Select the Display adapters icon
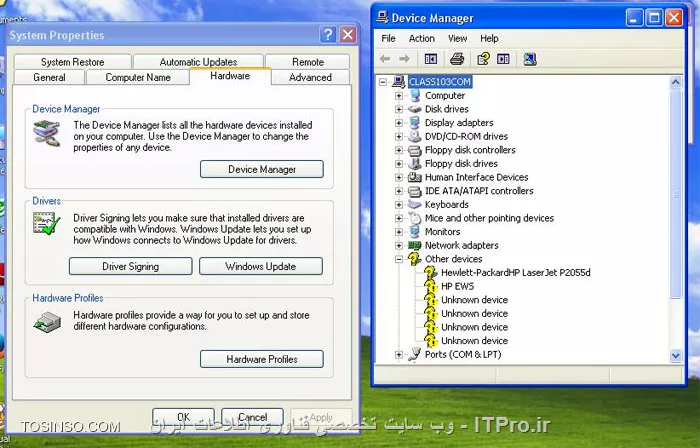This screenshot has width=700, height=448. pyautogui.click(x=415, y=123)
